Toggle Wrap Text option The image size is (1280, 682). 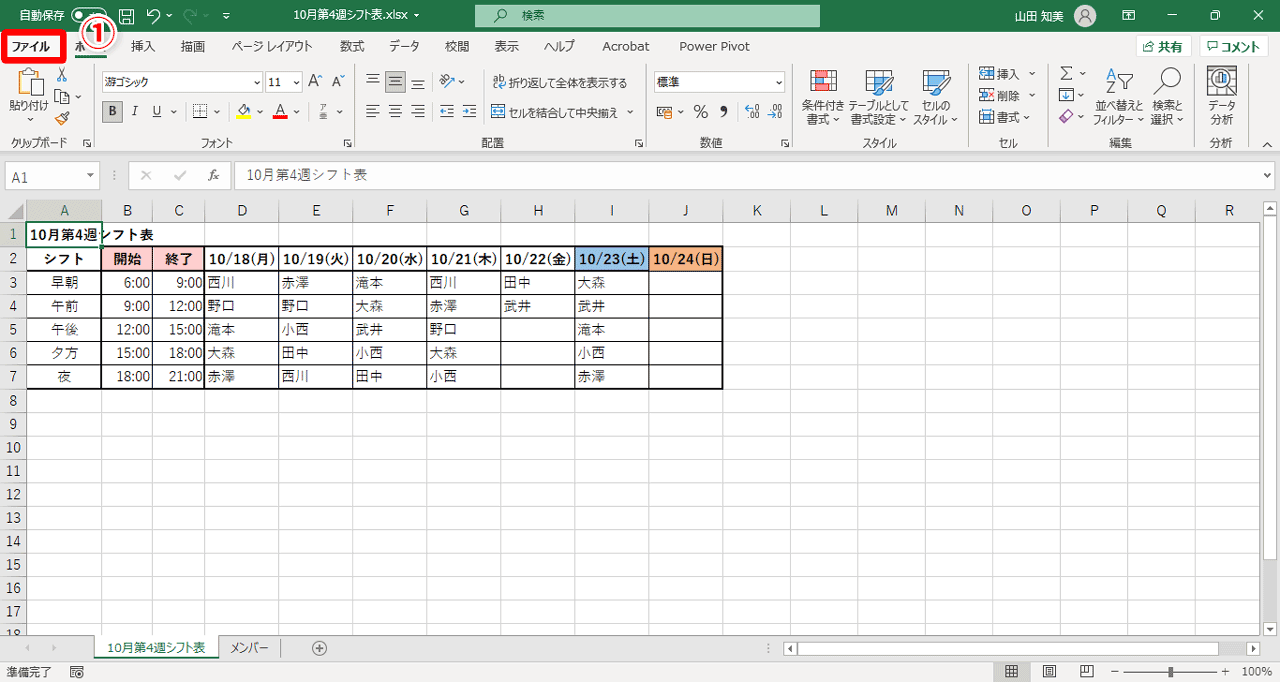click(x=561, y=83)
